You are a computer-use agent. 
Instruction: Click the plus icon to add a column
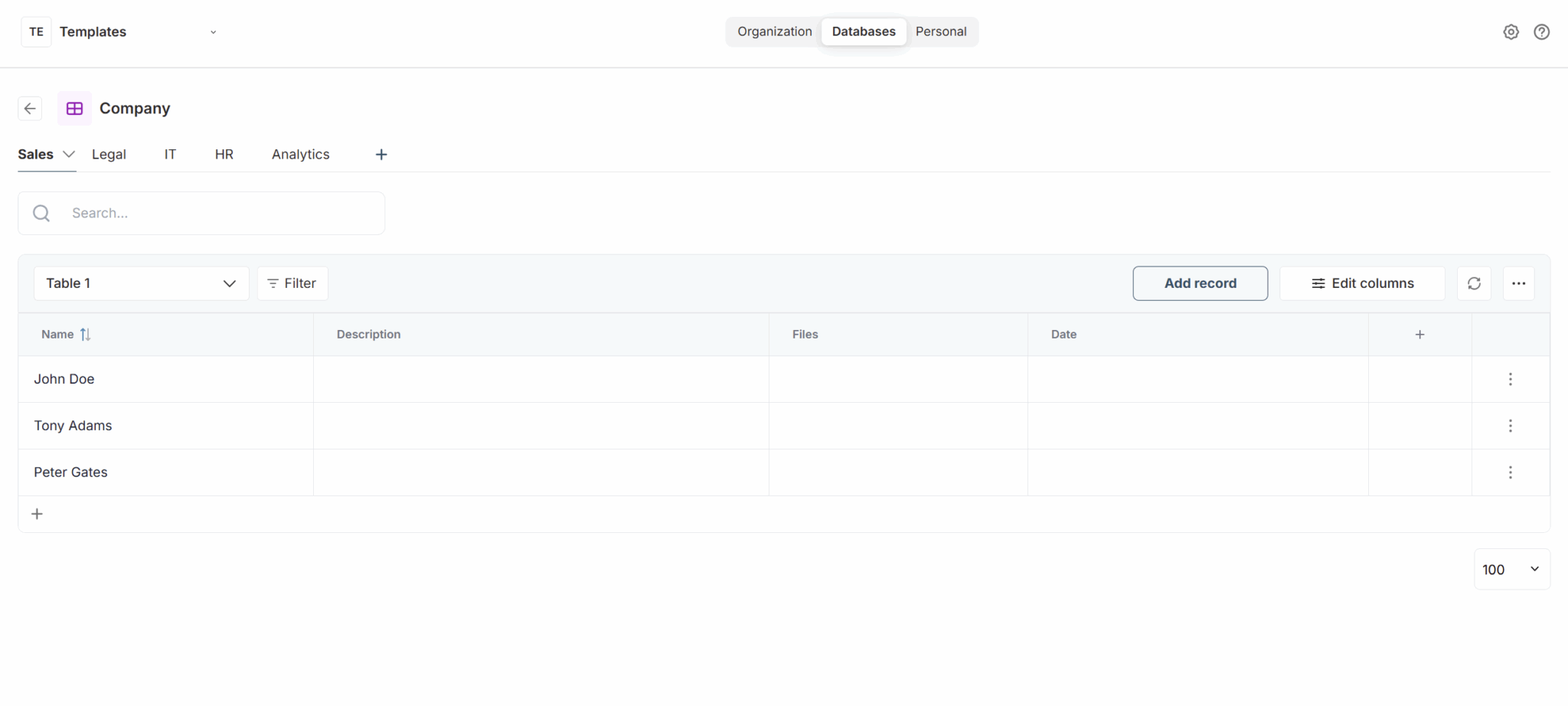pos(1419,334)
